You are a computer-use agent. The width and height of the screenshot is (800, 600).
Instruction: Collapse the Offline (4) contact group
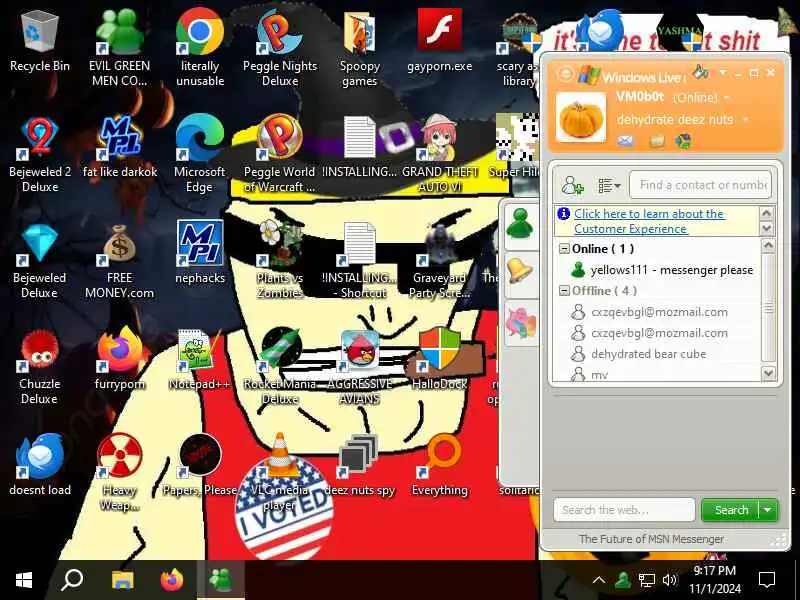click(564, 290)
